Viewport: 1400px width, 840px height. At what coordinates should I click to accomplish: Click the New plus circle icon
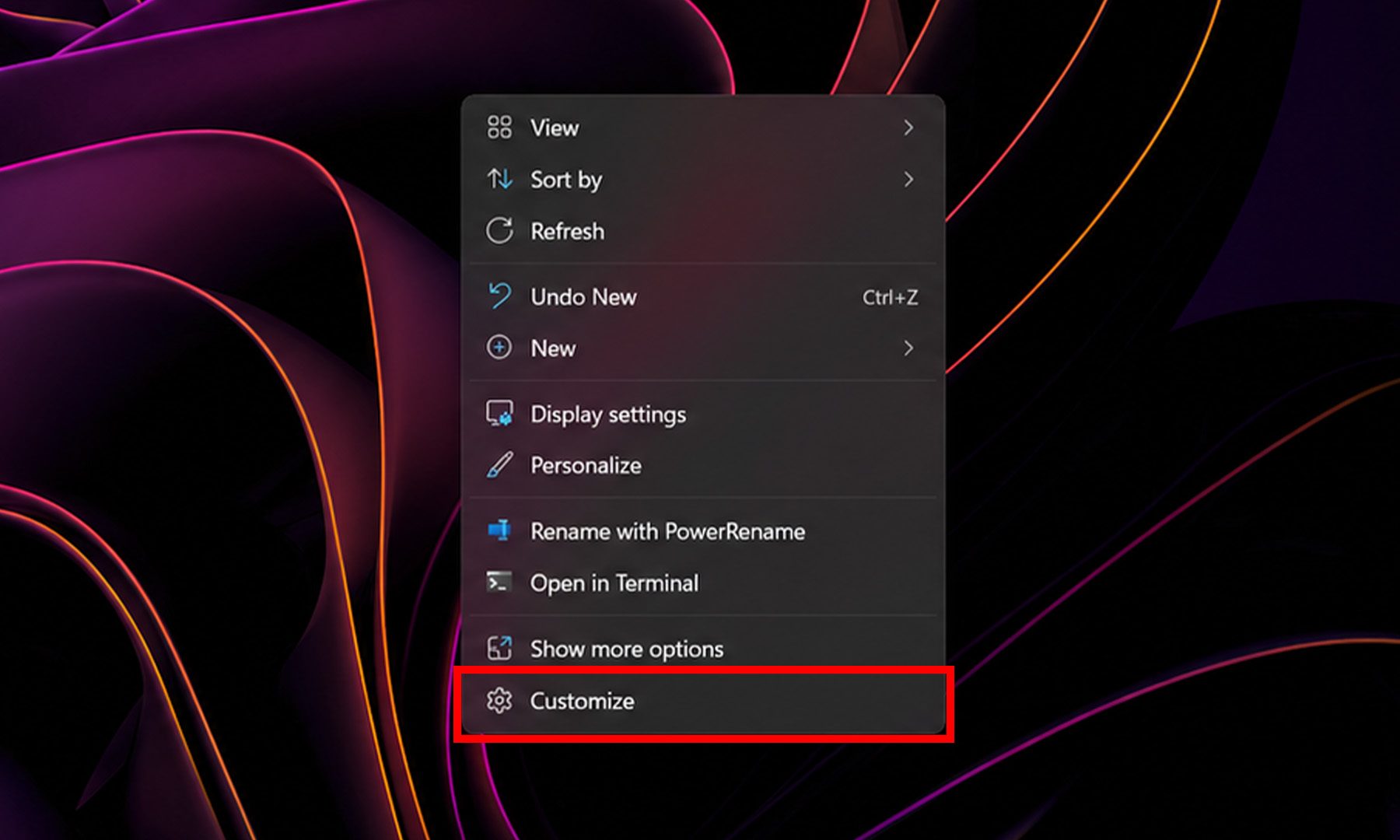[x=499, y=348]
